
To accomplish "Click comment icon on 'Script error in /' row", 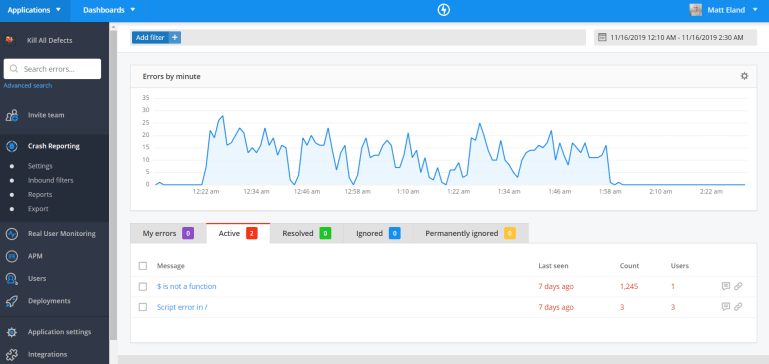I will point(726,307).
